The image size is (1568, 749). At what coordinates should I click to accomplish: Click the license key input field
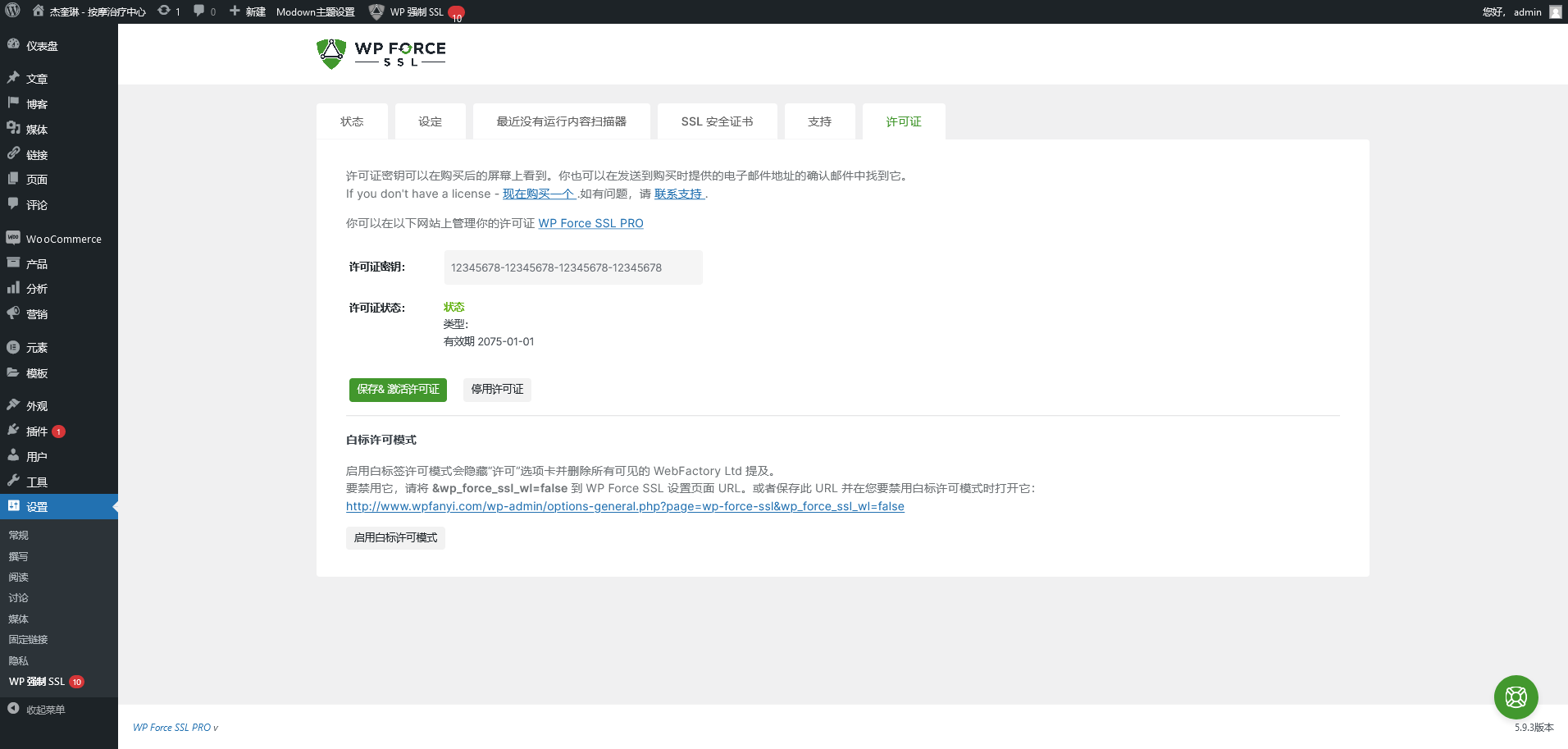click(572, 267)
